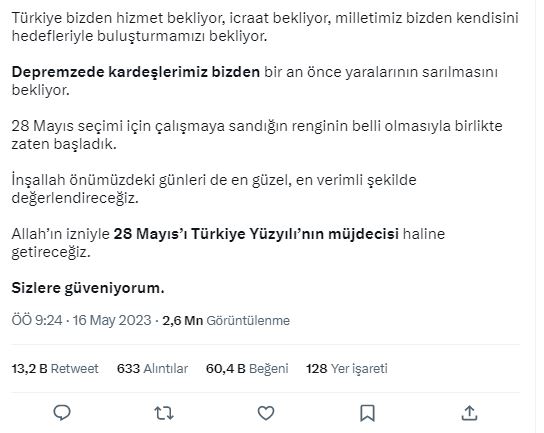
Task: Open the 128 Yer işareti count
Action: [347, 368]
